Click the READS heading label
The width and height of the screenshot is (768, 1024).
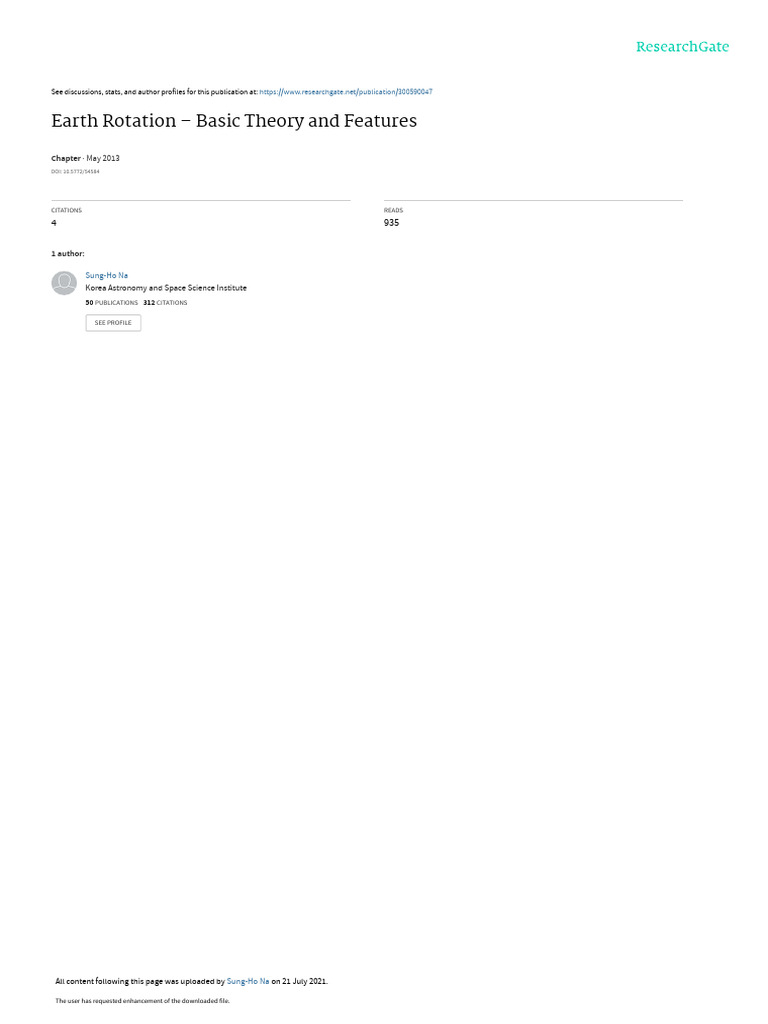(x=393, y=210)
